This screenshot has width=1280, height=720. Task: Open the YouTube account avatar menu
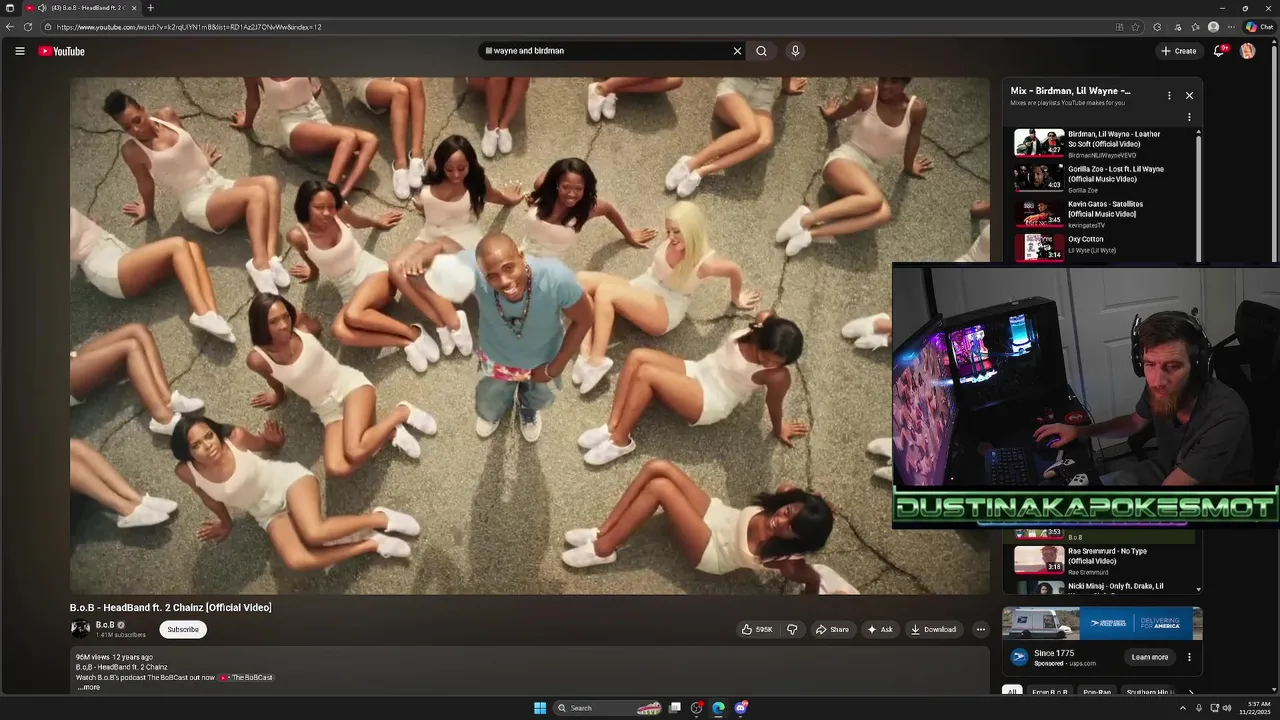[x=1248, y=51]
